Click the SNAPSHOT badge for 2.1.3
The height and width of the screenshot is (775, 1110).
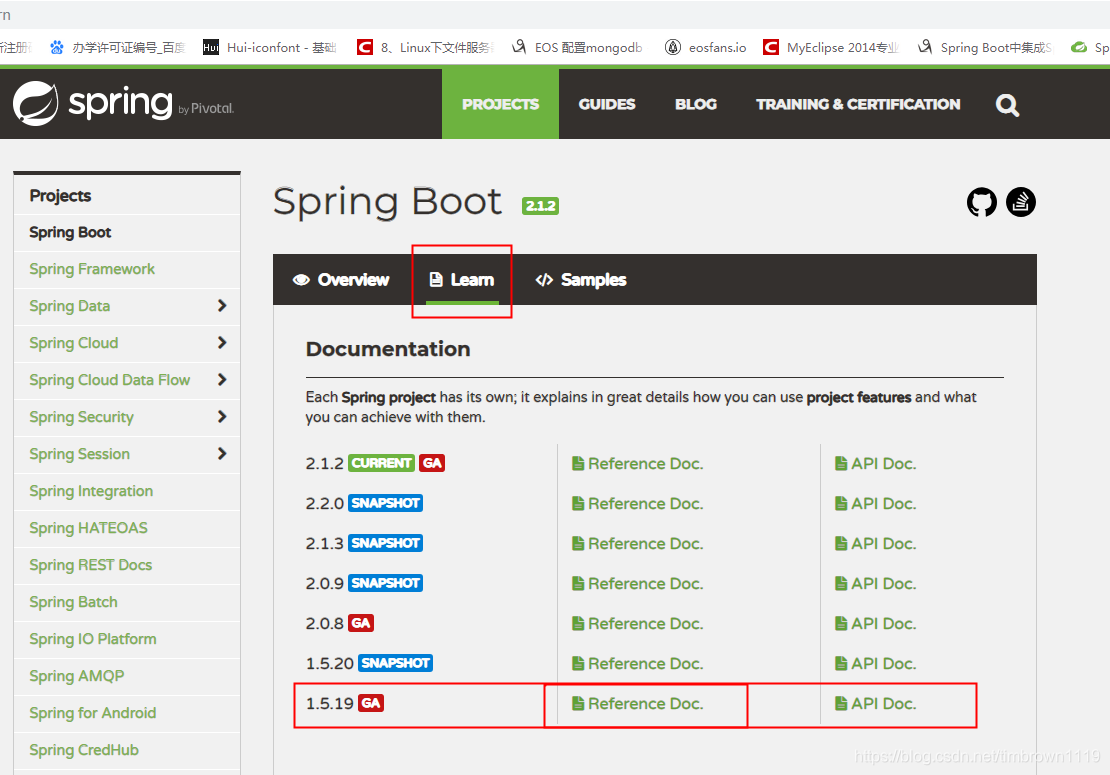pyautogui.click(x=386, y=543)
